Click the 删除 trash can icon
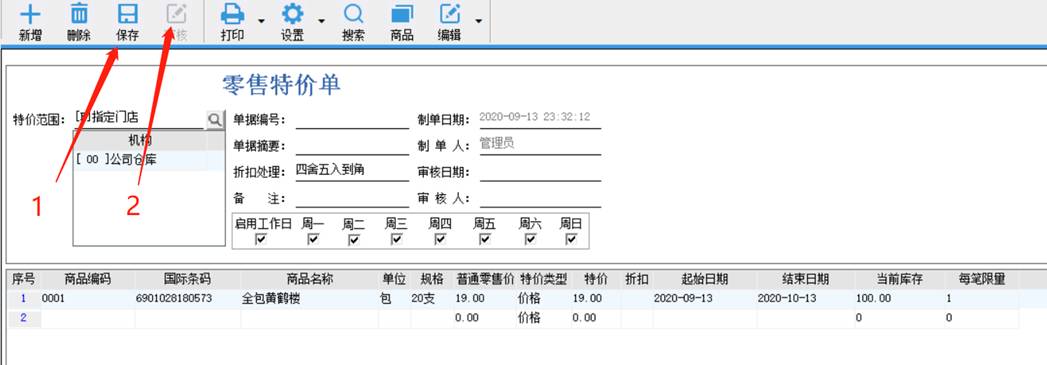Screen dimensions: 1047x365 79,14
